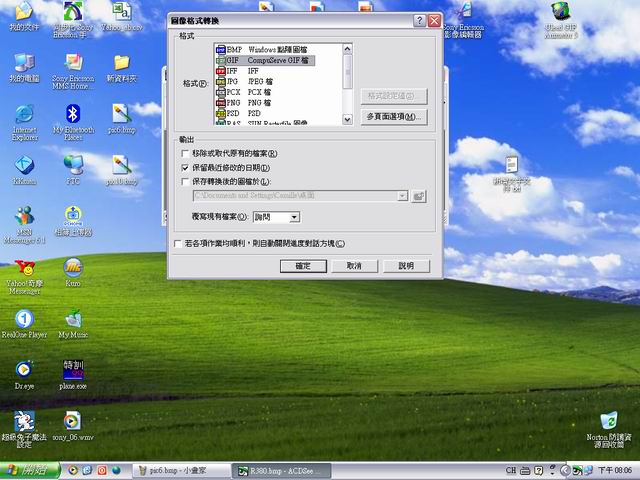Viewport: 640px width, 480px height.
Task: Select the IFF format row
Action: (237, 71)
